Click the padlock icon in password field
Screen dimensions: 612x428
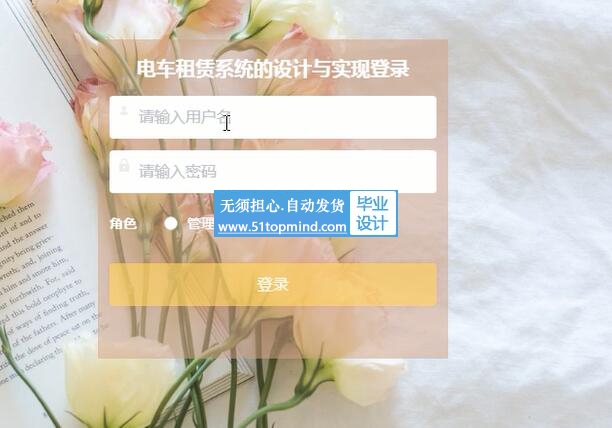click(124, 165)
